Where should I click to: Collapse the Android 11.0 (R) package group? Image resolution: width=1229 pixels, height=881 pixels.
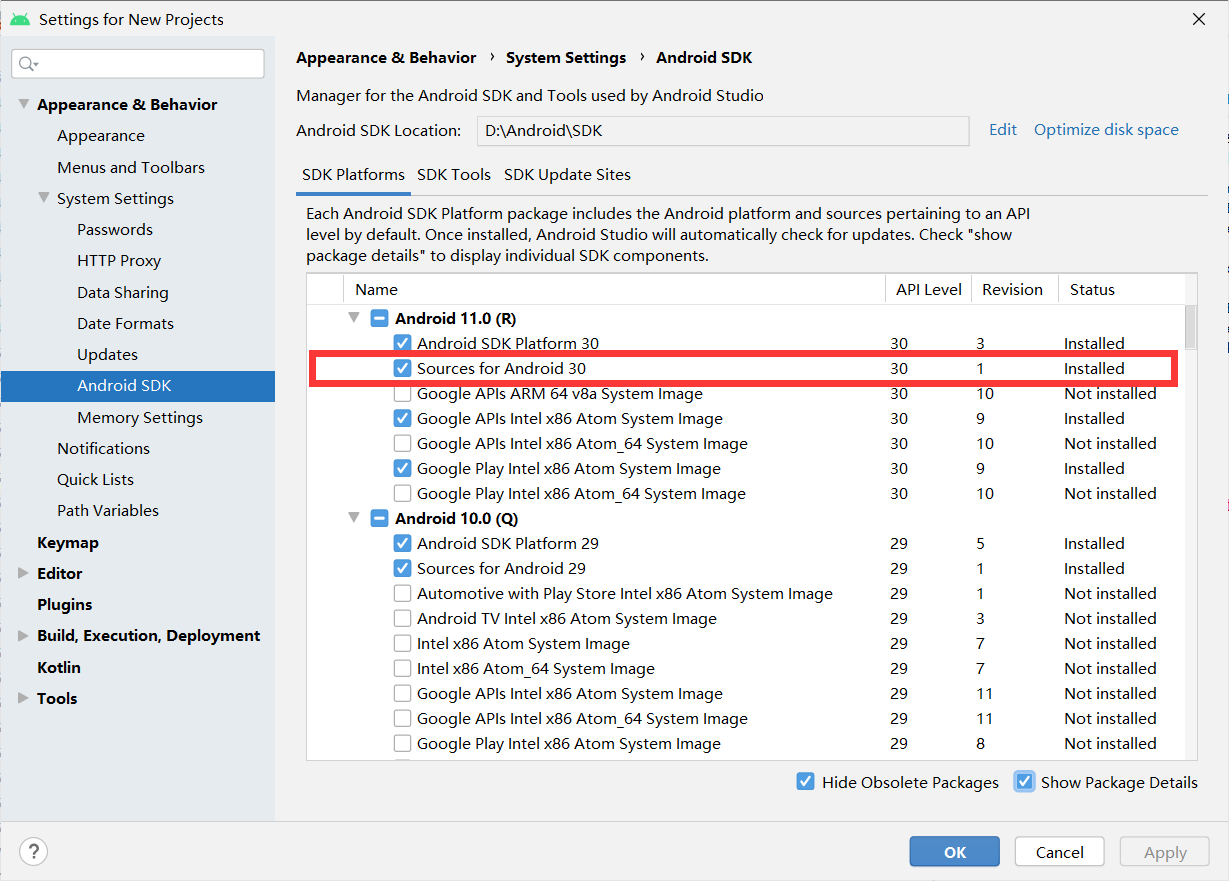[x=353, y=318]
